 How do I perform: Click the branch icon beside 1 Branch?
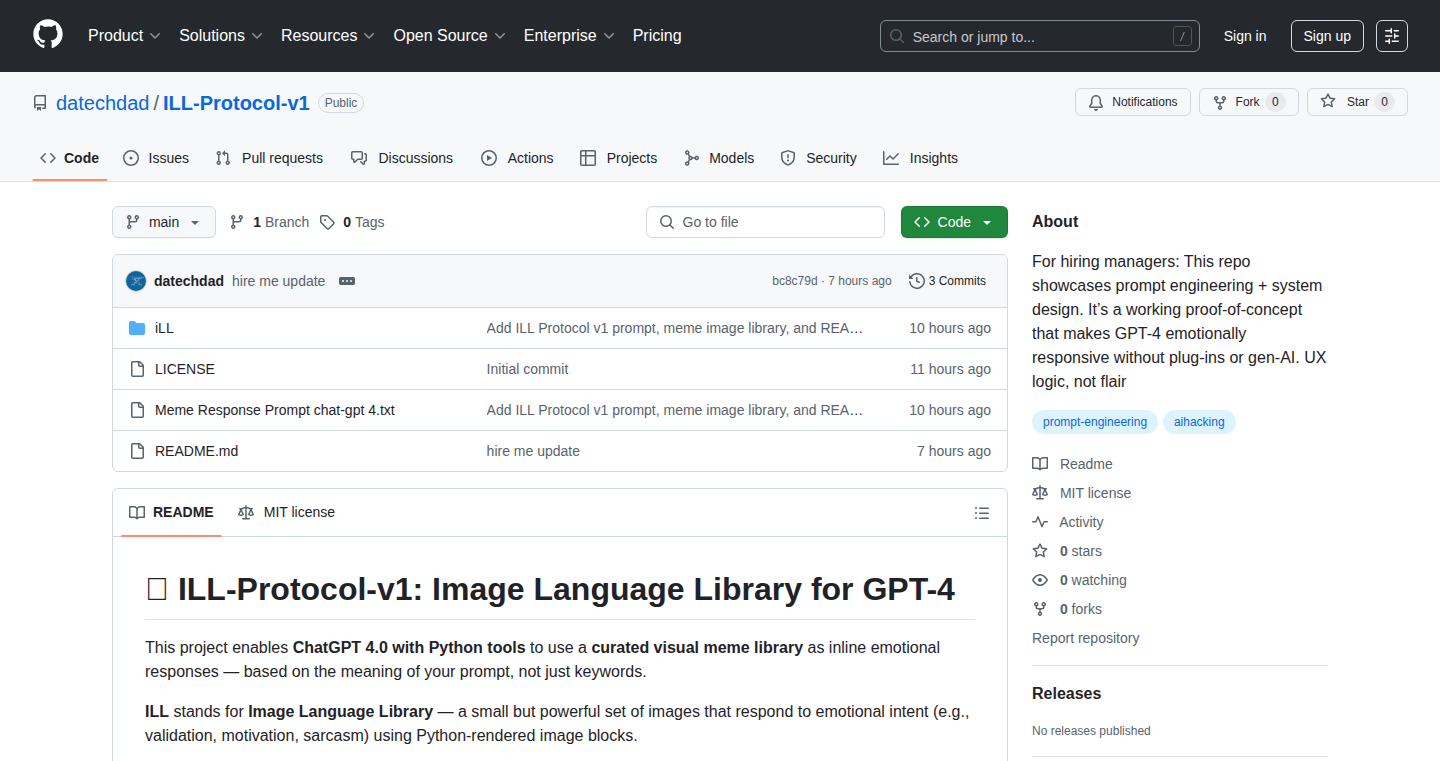coord(237,222)
